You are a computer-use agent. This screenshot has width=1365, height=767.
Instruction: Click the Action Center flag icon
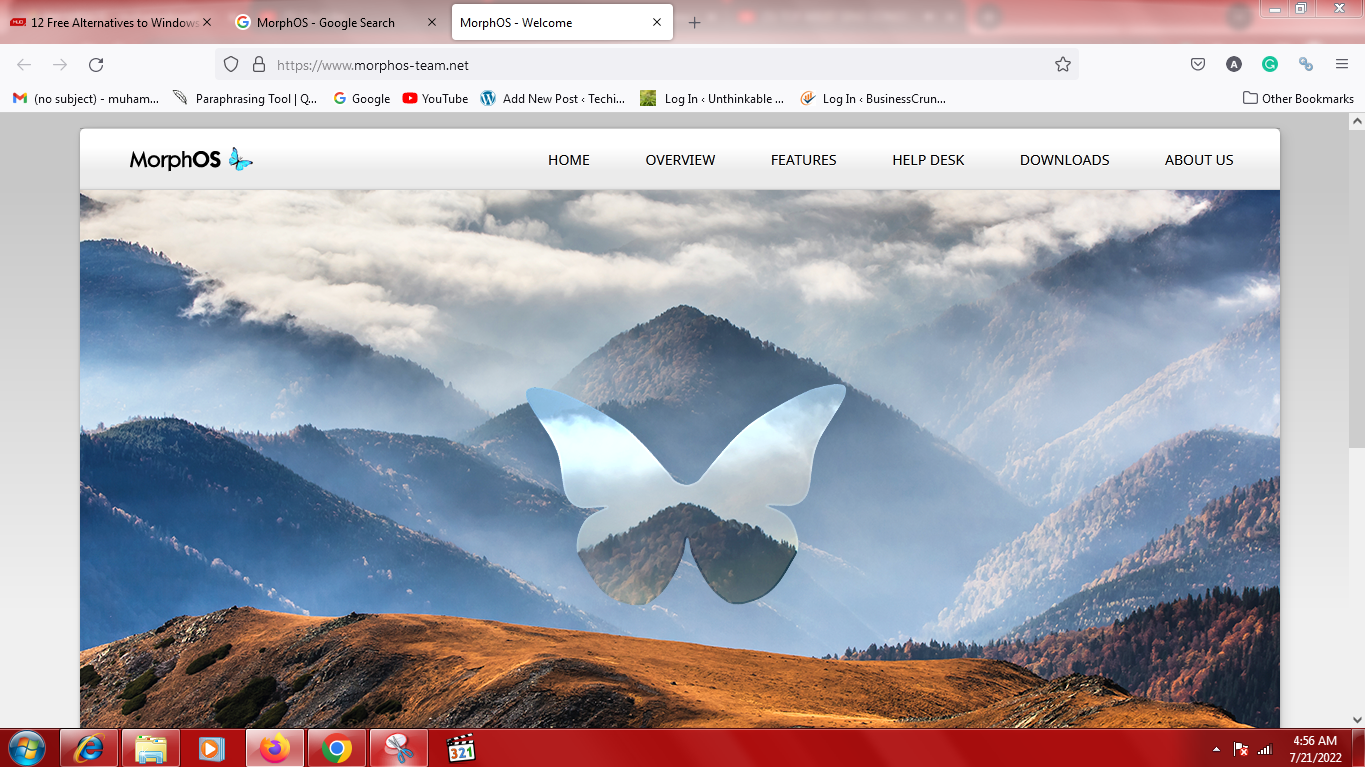click(x=1241, y=748)
